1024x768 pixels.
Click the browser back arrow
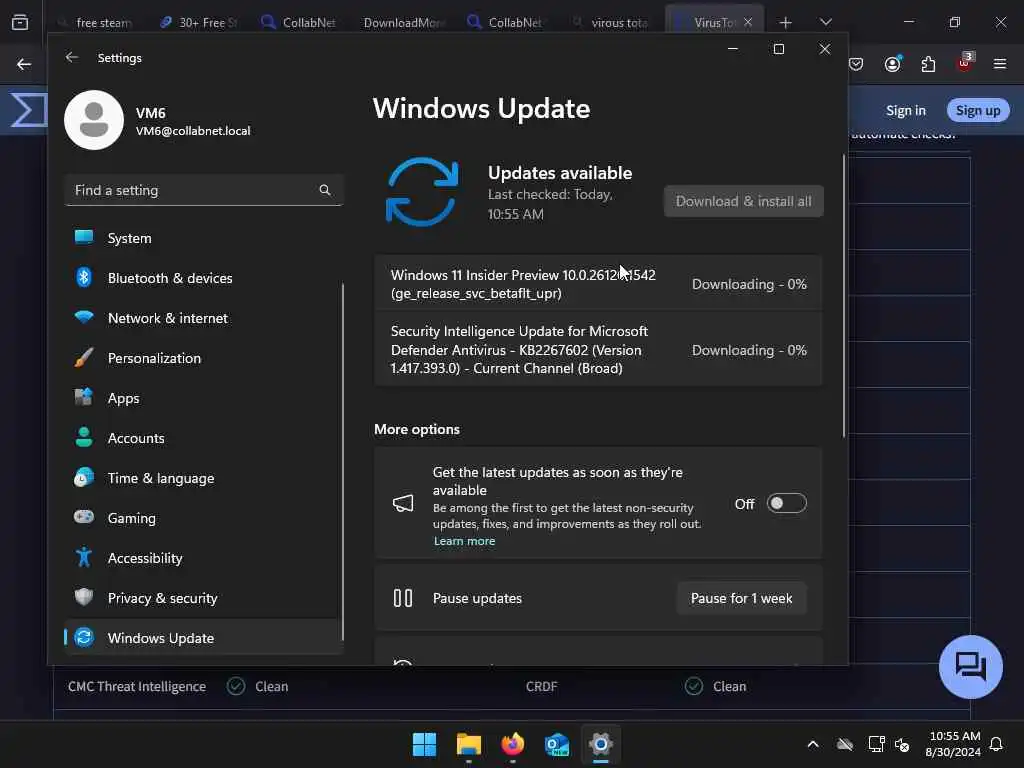24,64
